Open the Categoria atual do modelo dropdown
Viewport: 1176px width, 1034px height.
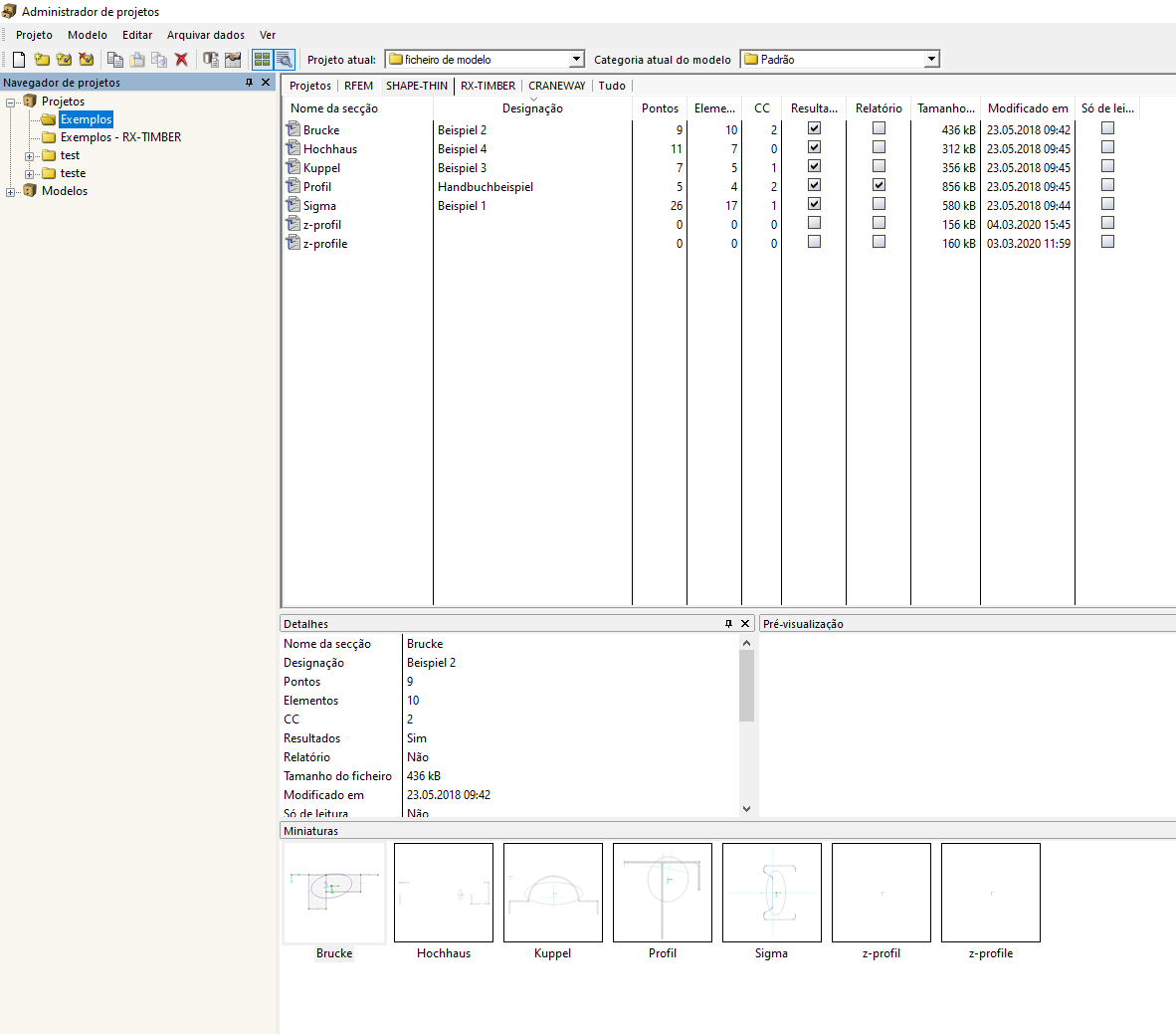[930, 60]
